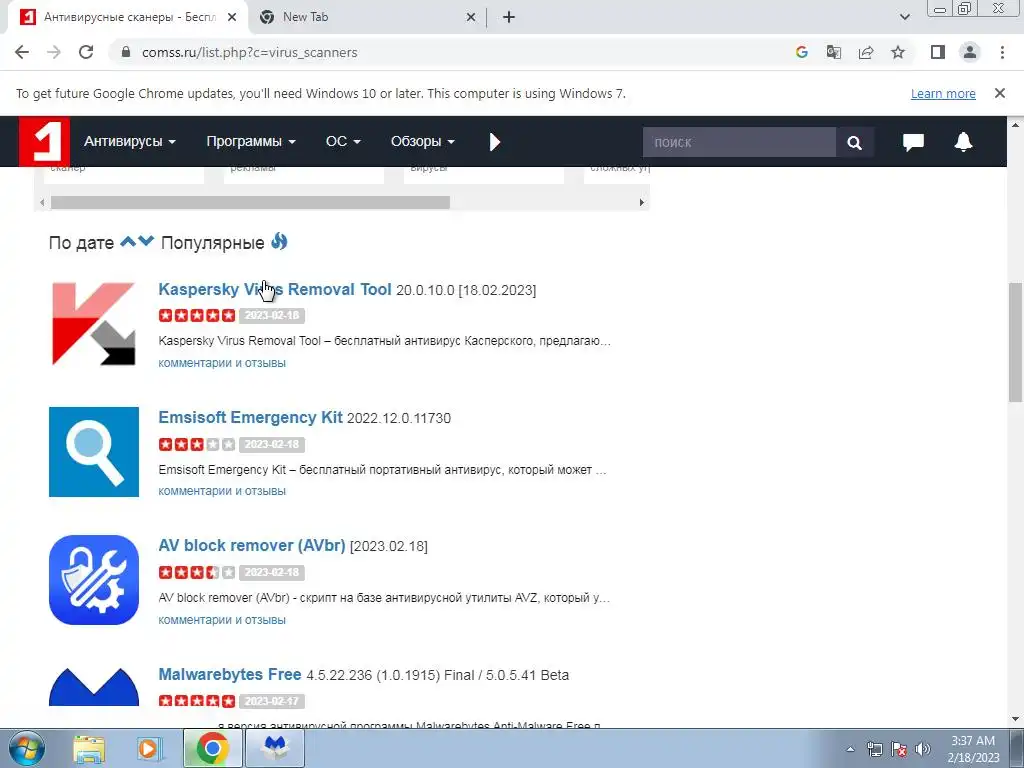Viewport: 1024px width, 768px height.
Task: Open Kaspersky Virus Removal Tool link
Action: [275, 289]
